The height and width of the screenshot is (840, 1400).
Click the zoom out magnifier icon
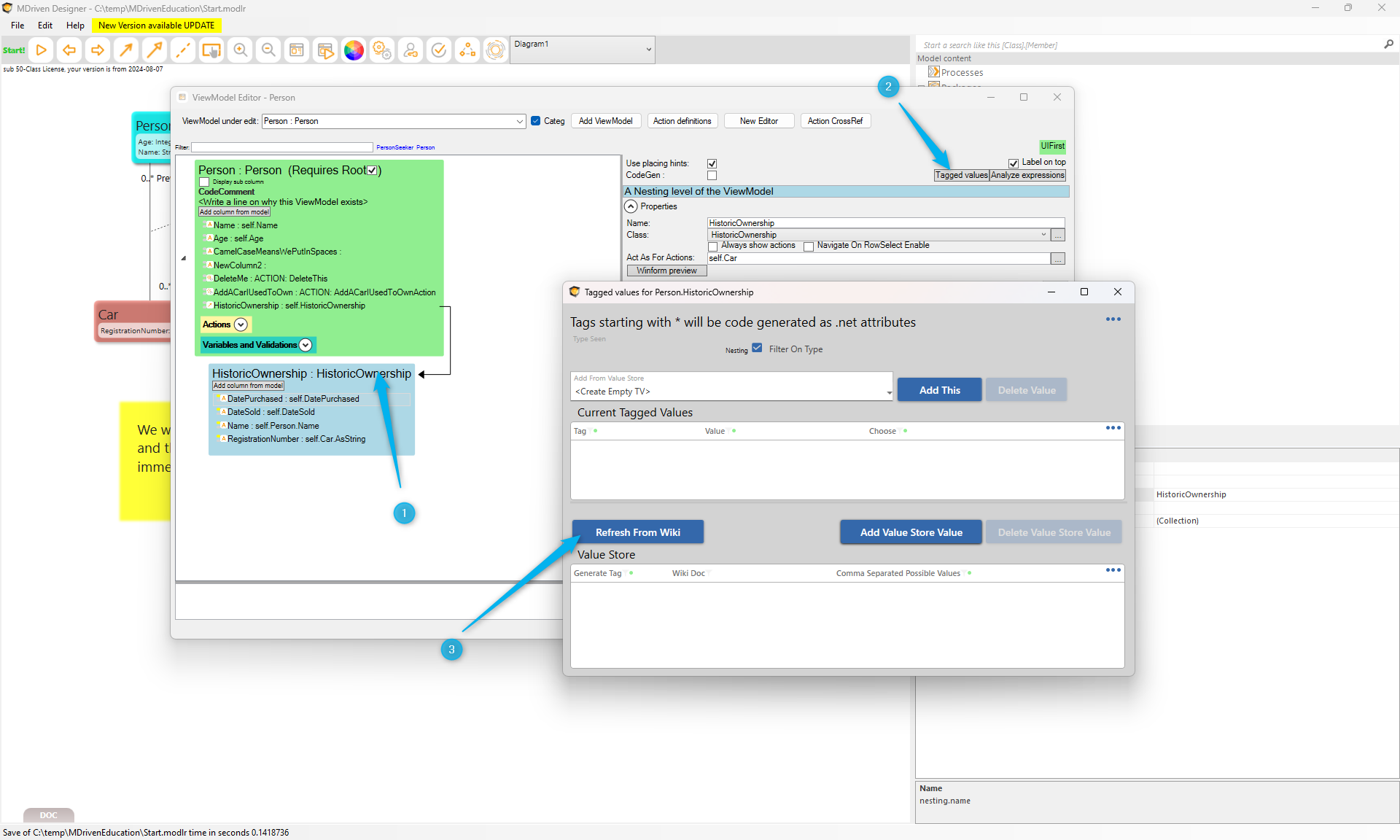[x=268, y=50]
